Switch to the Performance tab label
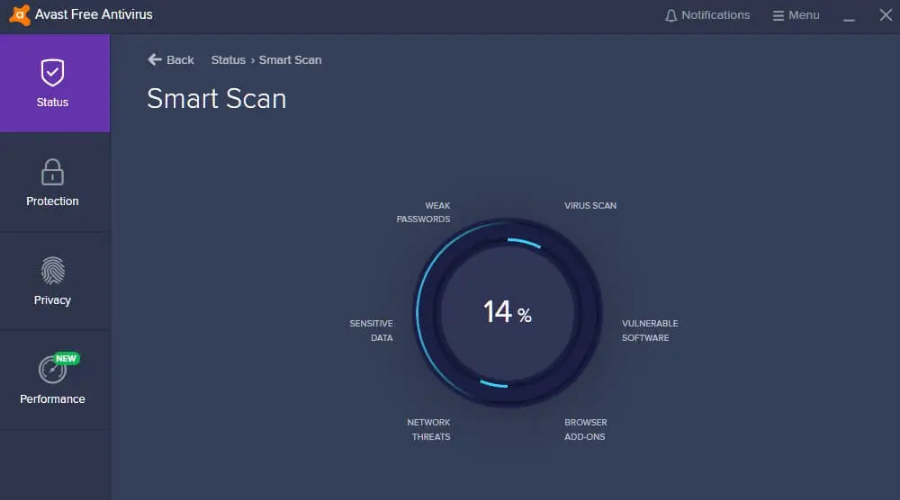900x500 pixels. click(52, 399)
